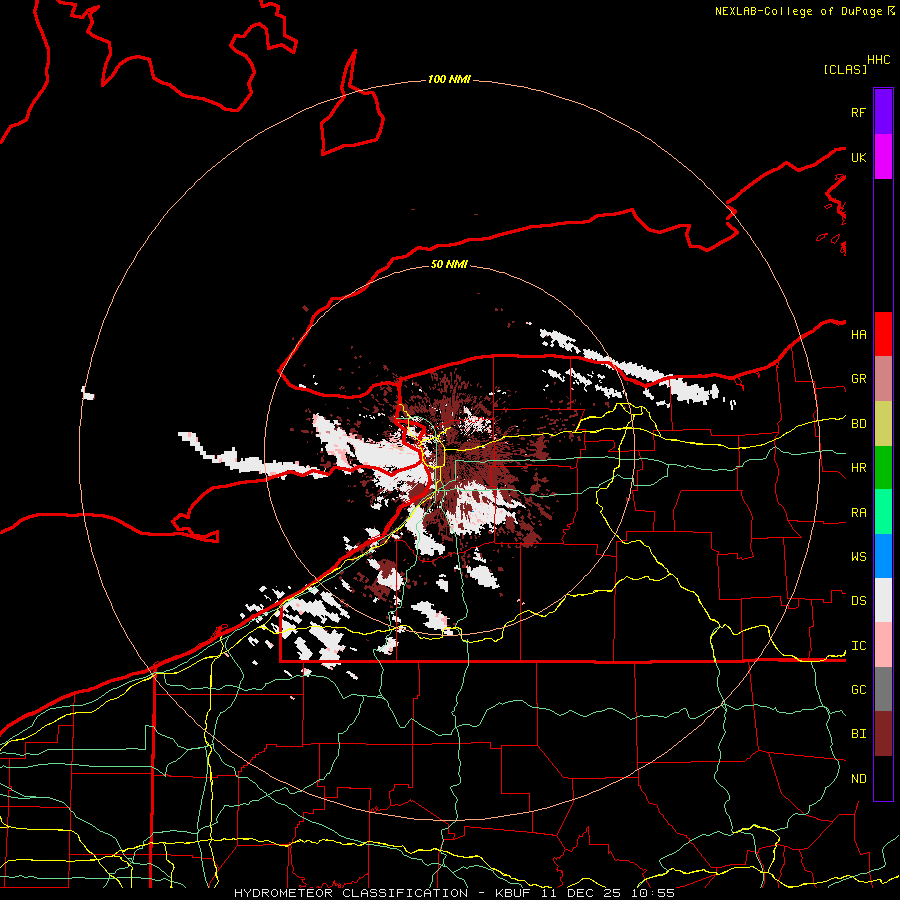Click the 'RA' legend label

click(858, 513)
